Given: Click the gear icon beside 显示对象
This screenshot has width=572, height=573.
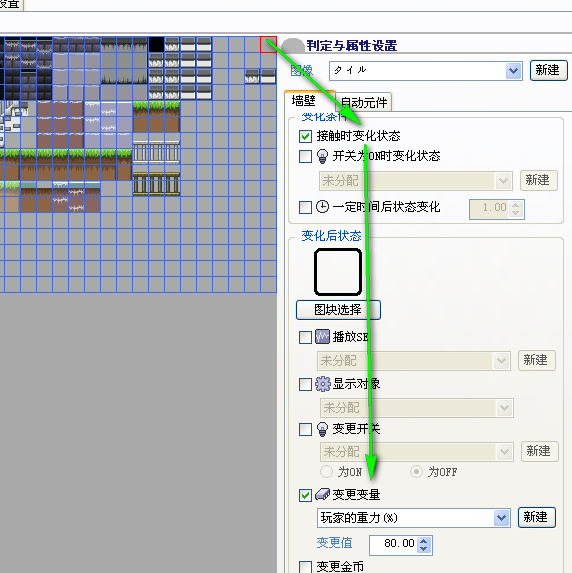Looking at the screenshot, I should [x=323, y=384].
